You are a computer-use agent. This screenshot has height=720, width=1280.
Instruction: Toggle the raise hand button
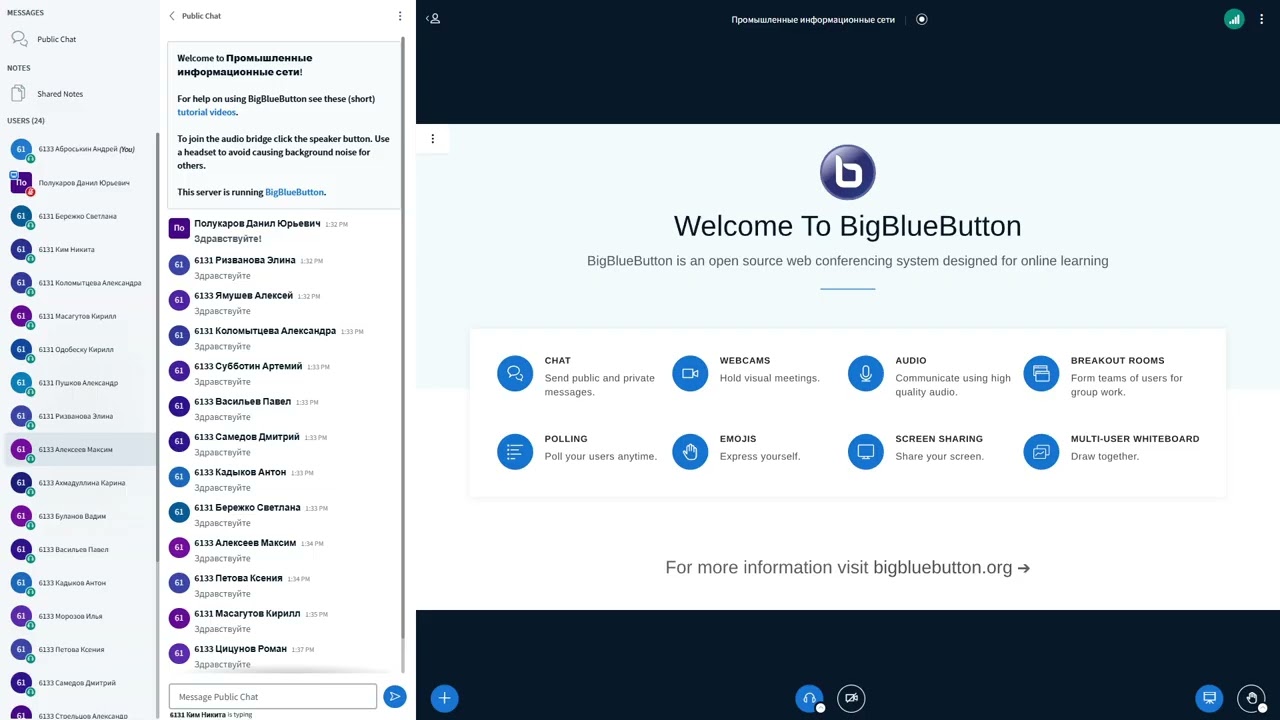tap(1251, 698)
